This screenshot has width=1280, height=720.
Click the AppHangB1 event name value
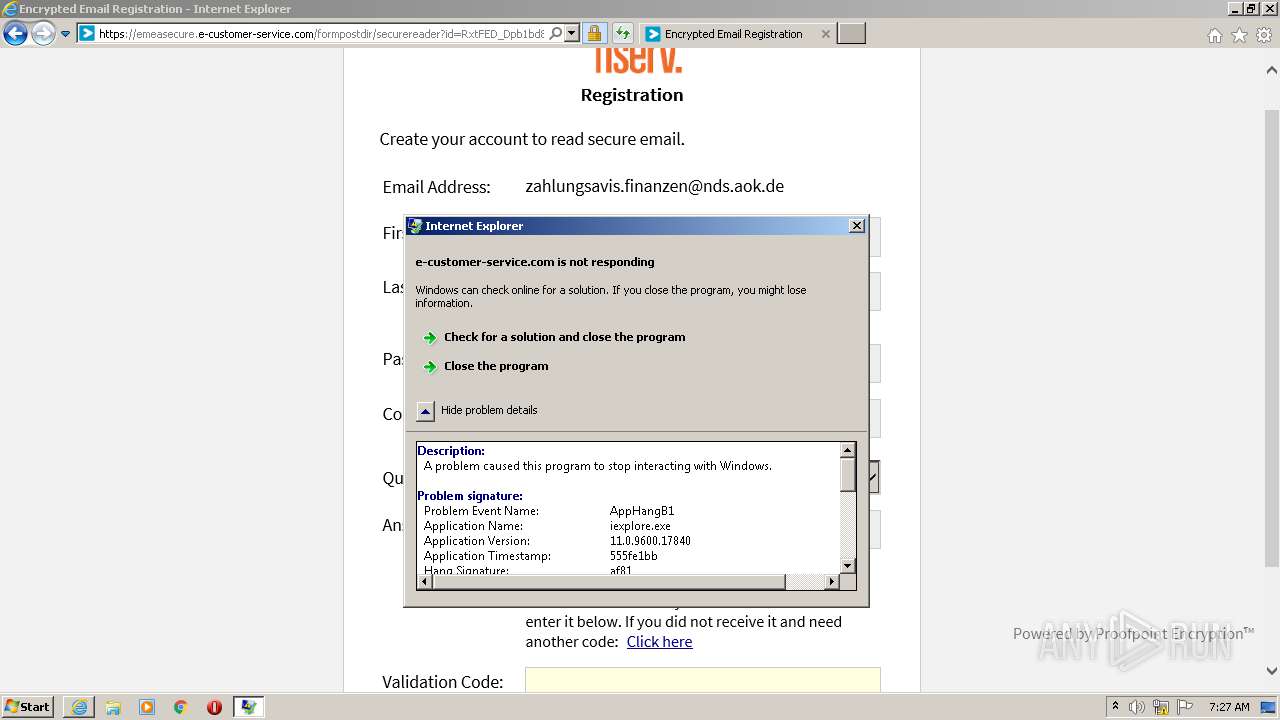[642, 511]
